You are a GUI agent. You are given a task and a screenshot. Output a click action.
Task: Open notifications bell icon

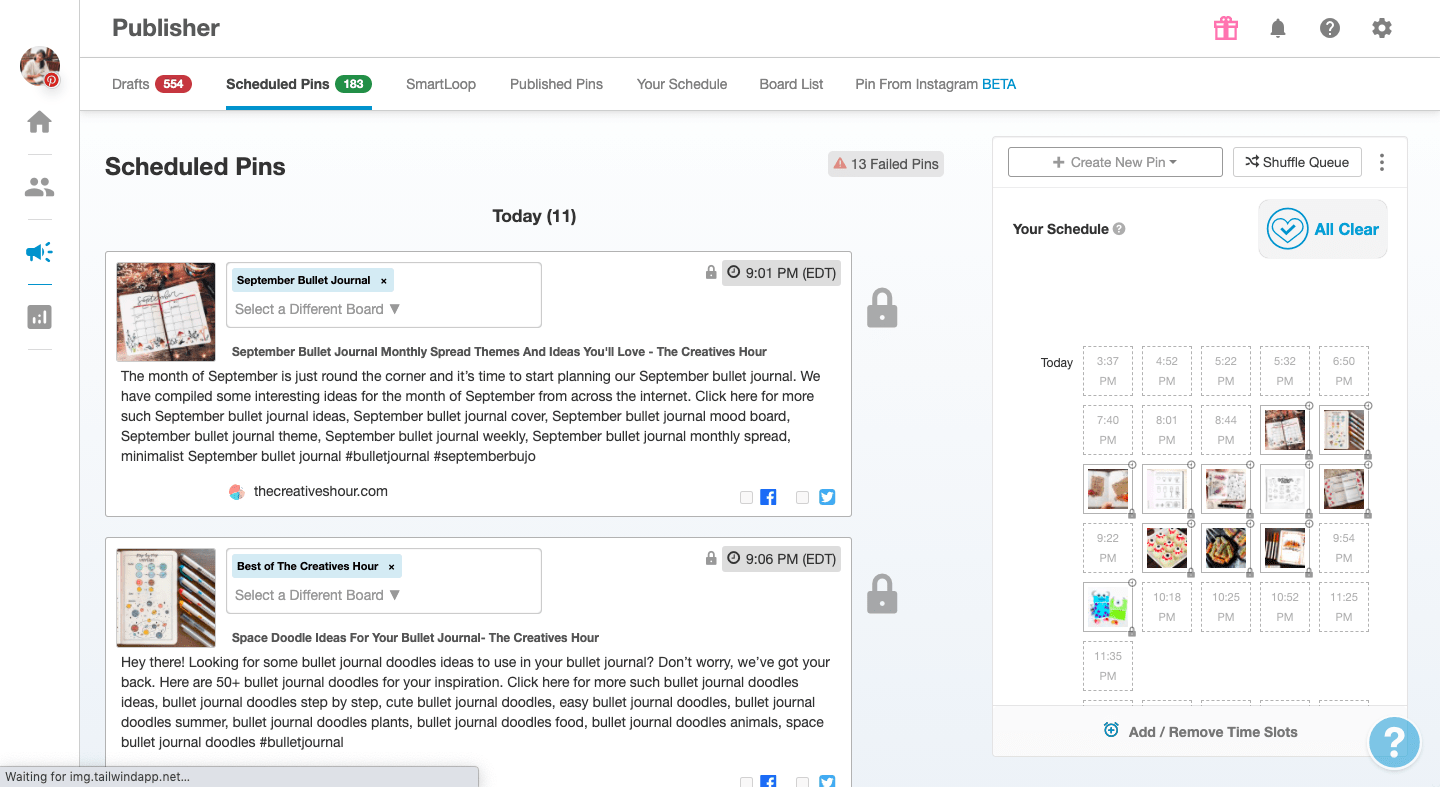[1278, 28]
